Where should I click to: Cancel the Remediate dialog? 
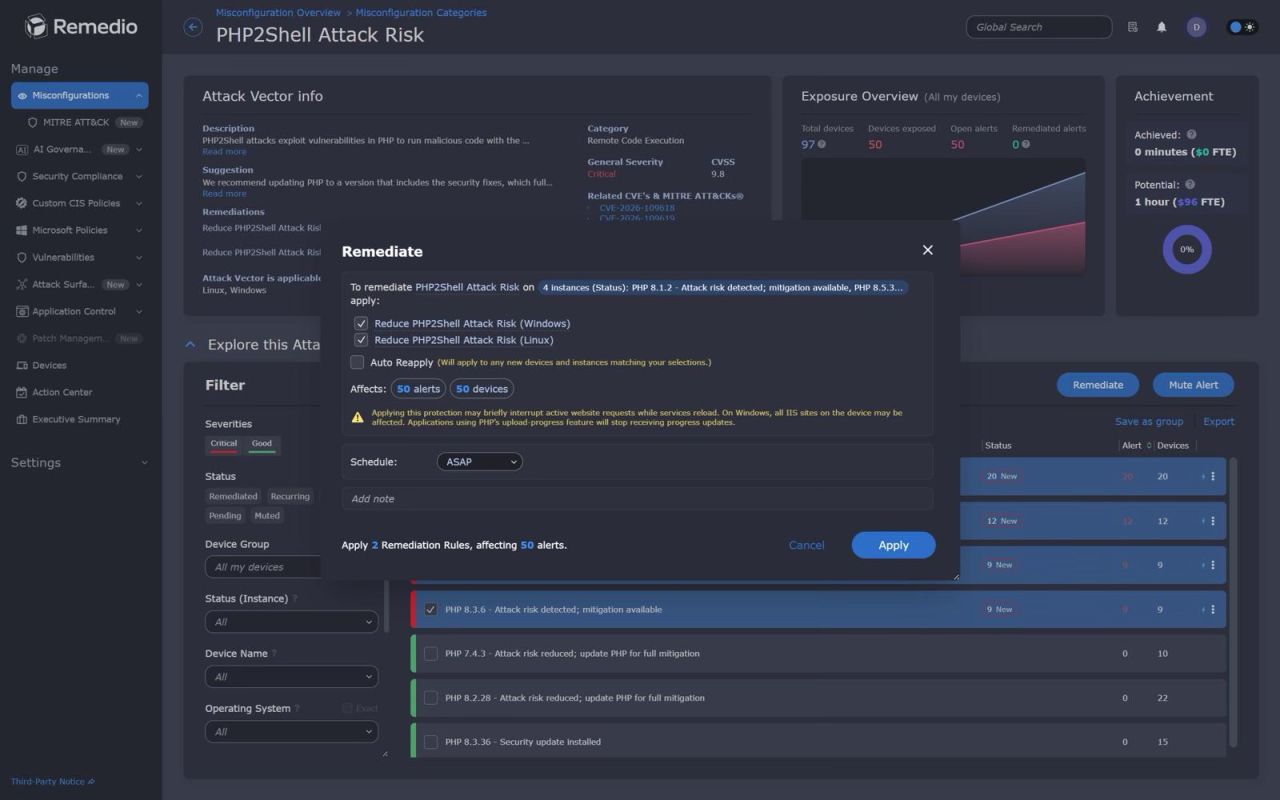pyautogui.click(x=806, y=545)
